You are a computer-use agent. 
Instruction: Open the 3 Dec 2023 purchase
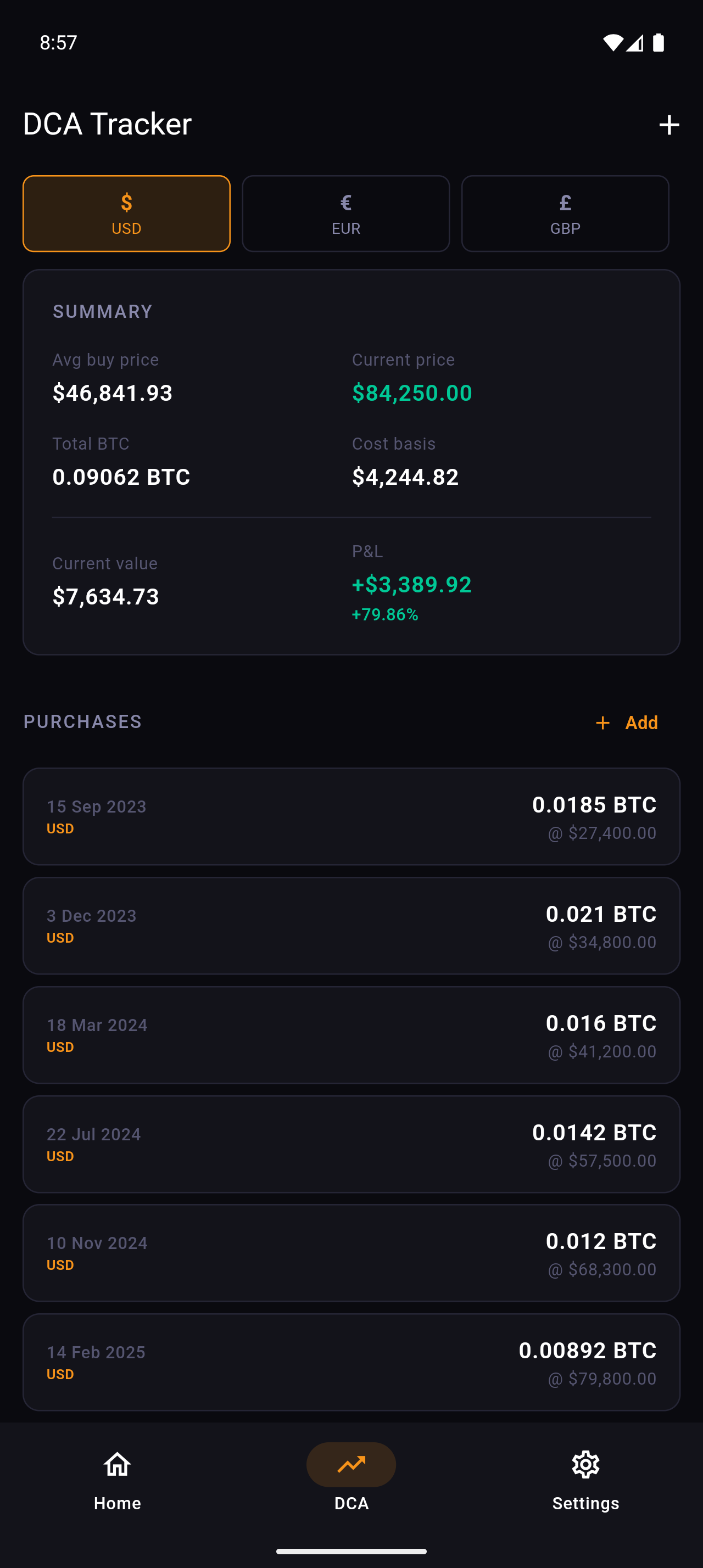click(x=351, y=925)
